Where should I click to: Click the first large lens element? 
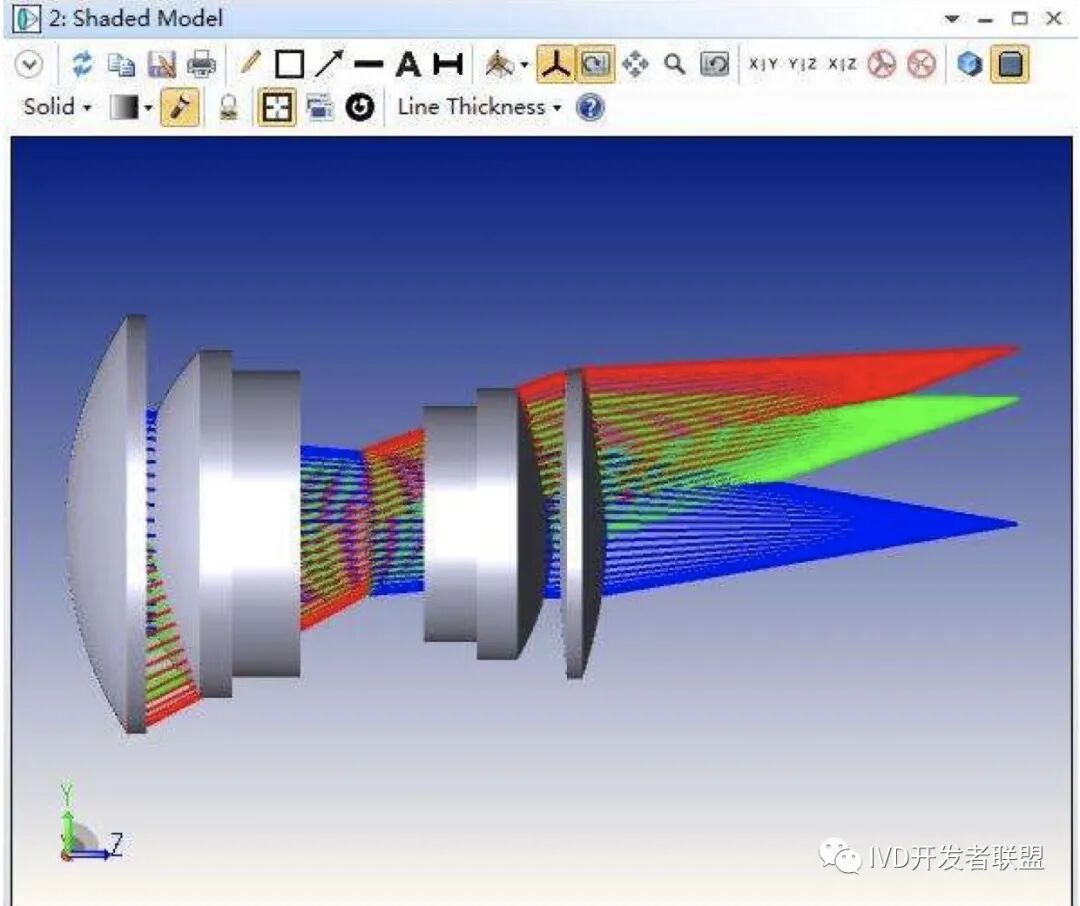point(107,524)
